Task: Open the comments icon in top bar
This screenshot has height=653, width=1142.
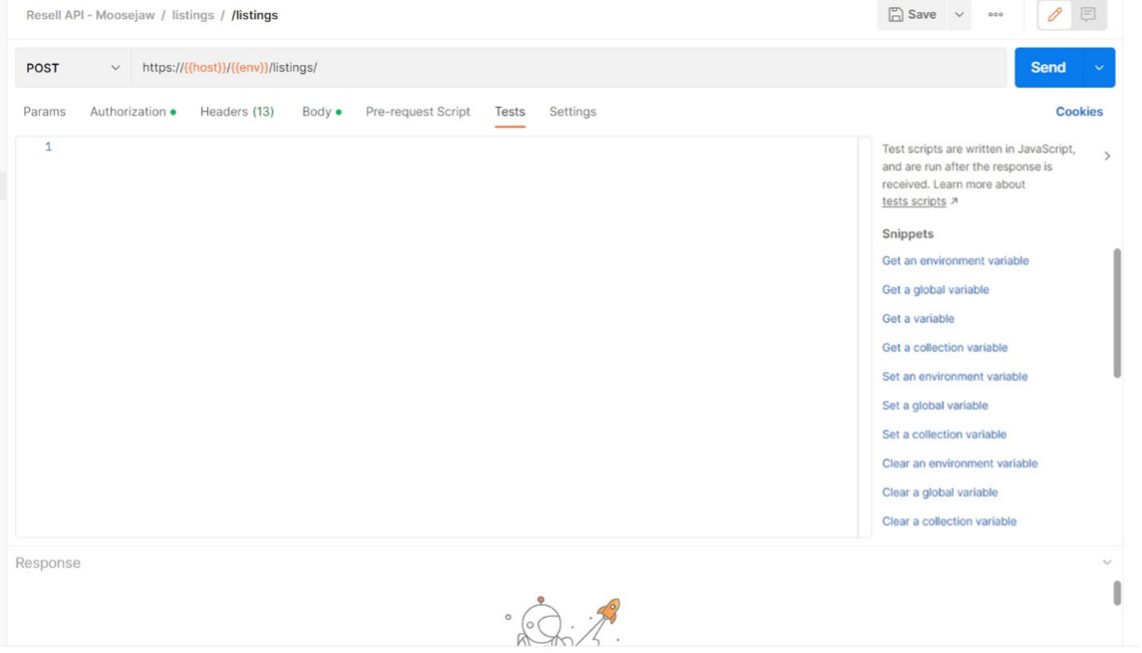Action: click(x=1088, y=15)
